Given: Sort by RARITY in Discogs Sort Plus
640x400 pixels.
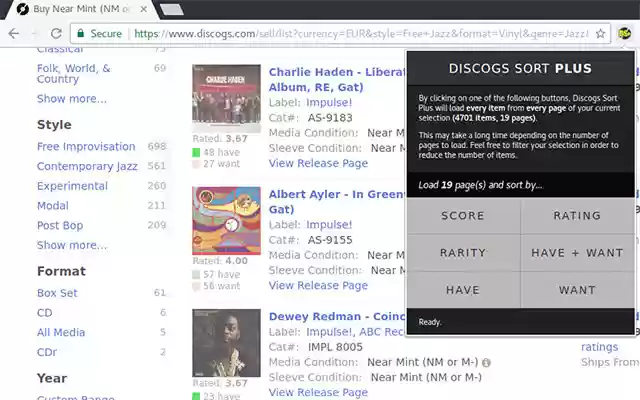Looking at the screenshot, I should [x=463, y=253].
